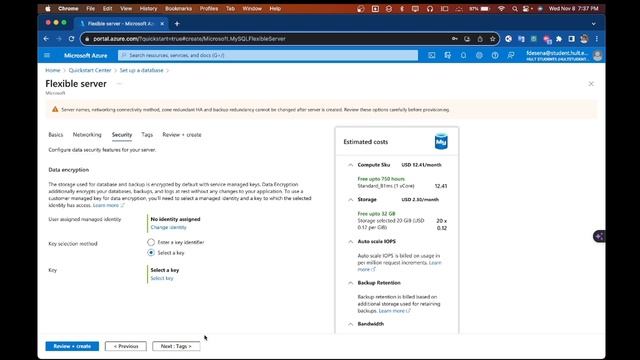The height and width of the screenshot is (360, 640).
Task: Click the MySQL icon in Estimated costs
Action: 441,142
